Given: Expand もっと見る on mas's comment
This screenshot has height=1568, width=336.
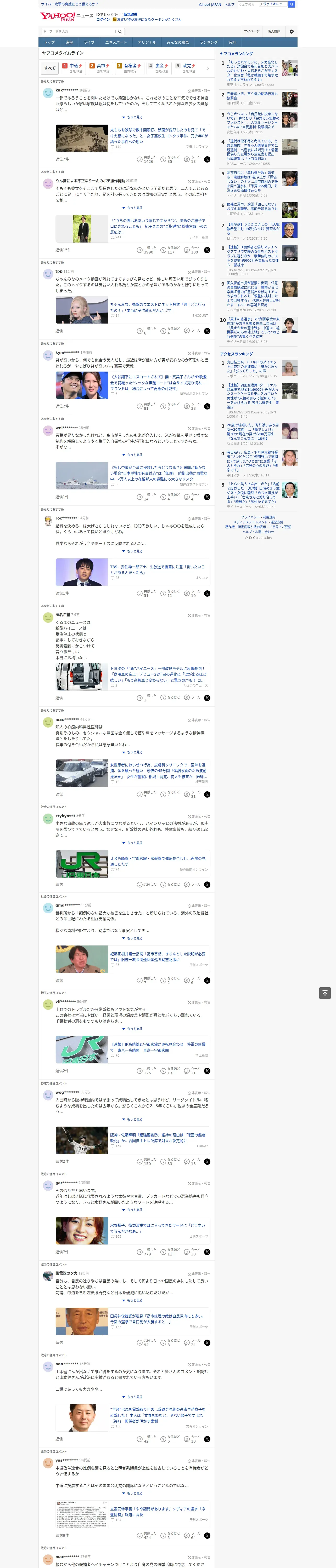Looking at the screenshot, I should 132,752.
